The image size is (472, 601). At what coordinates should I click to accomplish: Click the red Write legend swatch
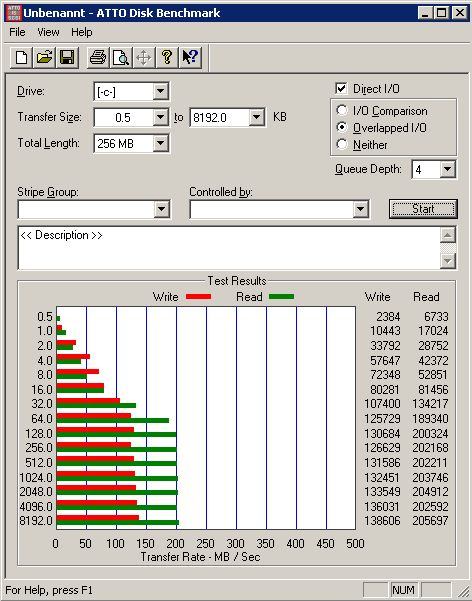pyautogui.click(x=198, y=297)
